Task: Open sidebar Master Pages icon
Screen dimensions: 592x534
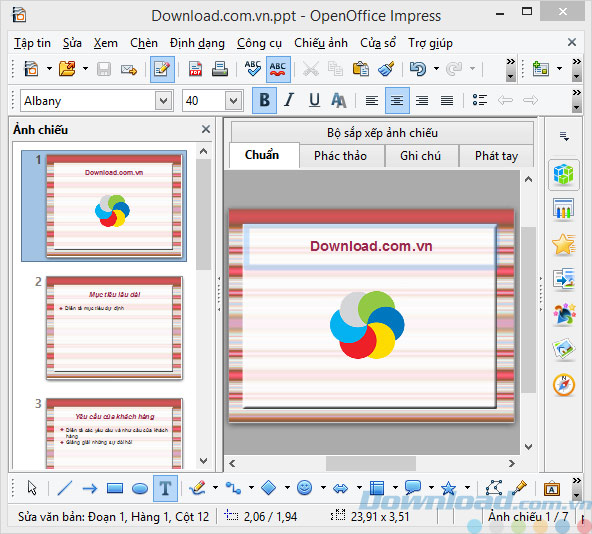Action: [564, 209]
